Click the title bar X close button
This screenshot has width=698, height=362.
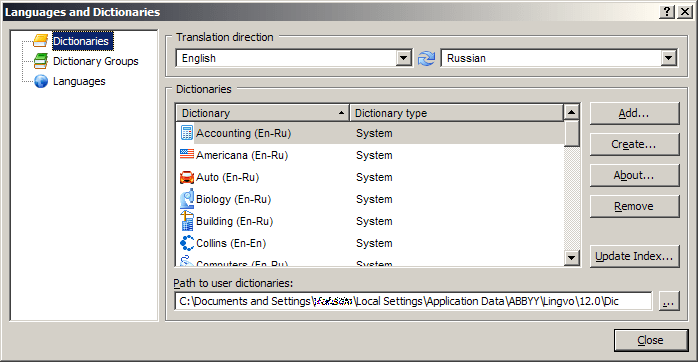tap(685, 12)
